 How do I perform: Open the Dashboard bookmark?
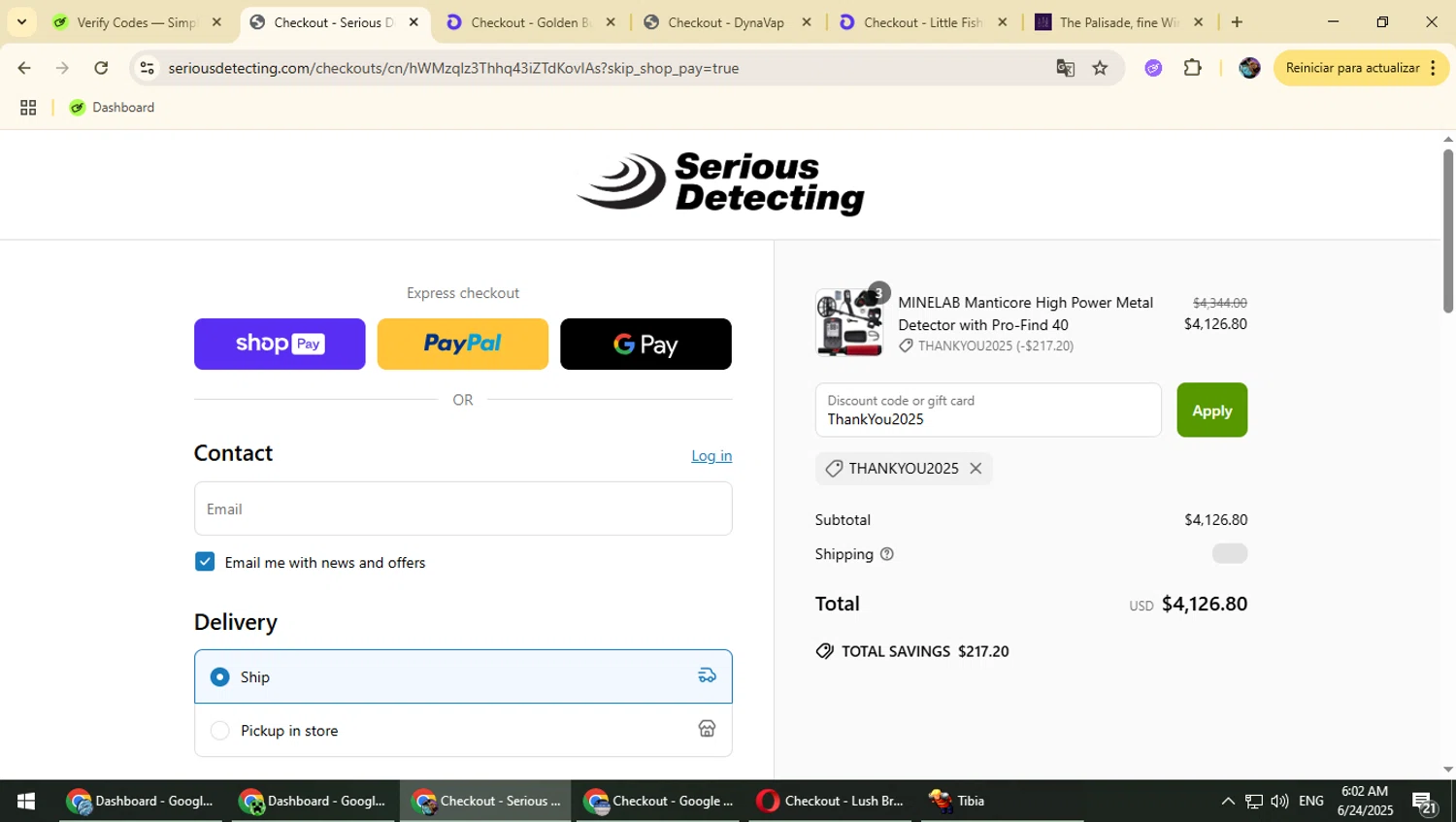click(x=112, y=108)
